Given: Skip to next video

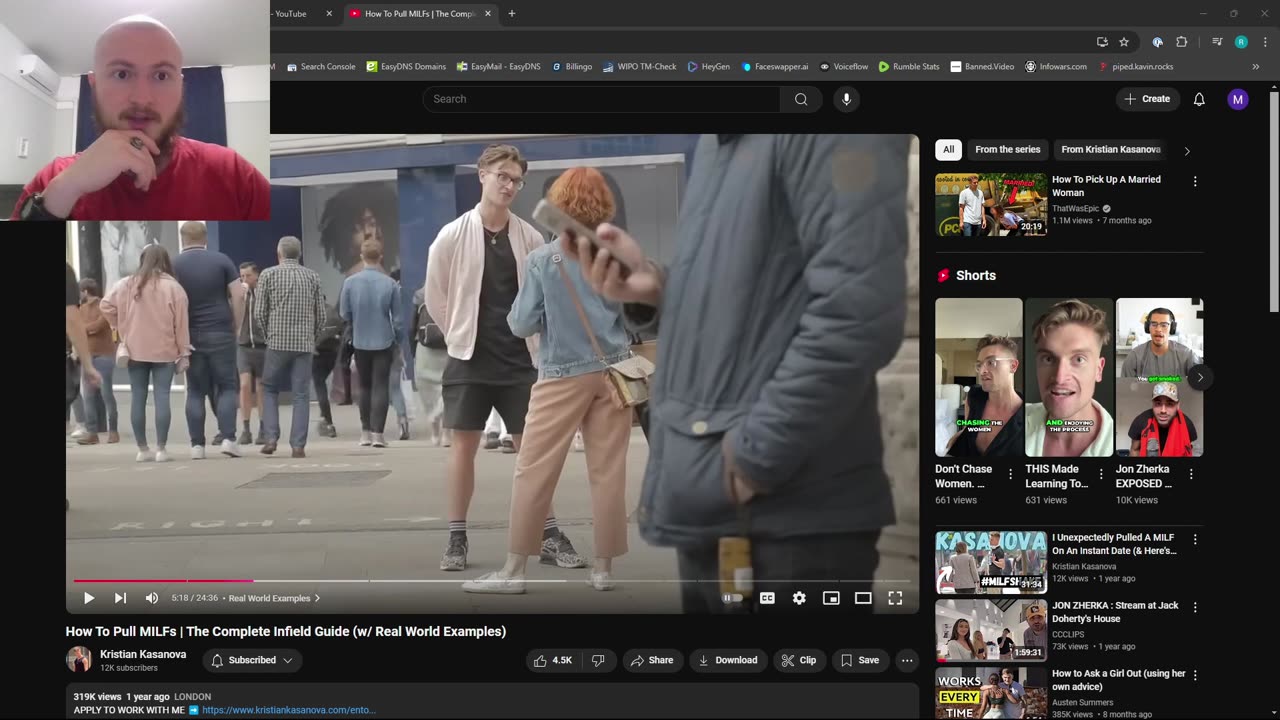Looking at the screenshot, I should (120, 598).
